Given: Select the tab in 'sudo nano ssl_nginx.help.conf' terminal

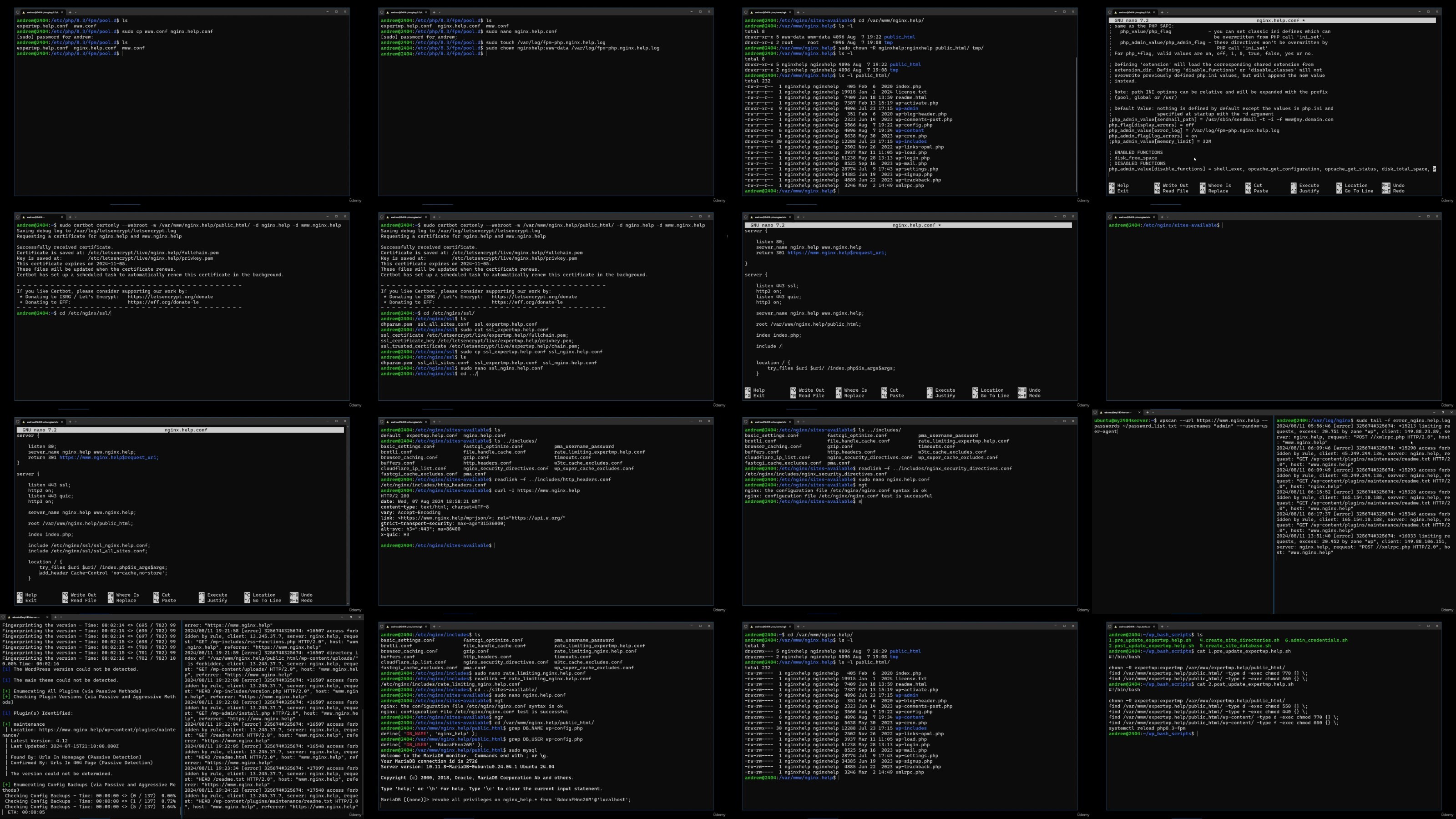Looking at the screenshot, I should coord(407,217).
